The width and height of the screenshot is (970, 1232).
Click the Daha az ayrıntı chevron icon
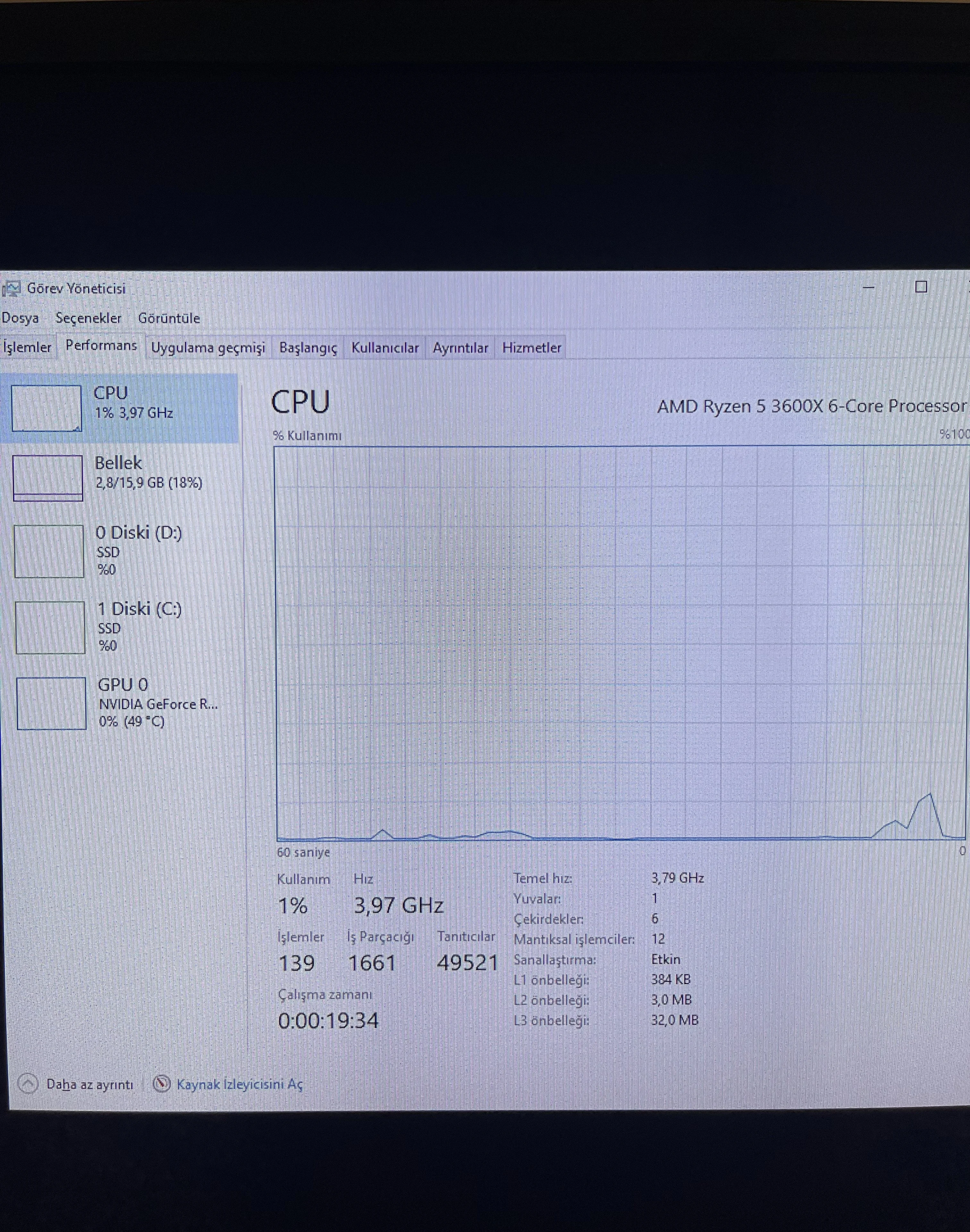28,1084
